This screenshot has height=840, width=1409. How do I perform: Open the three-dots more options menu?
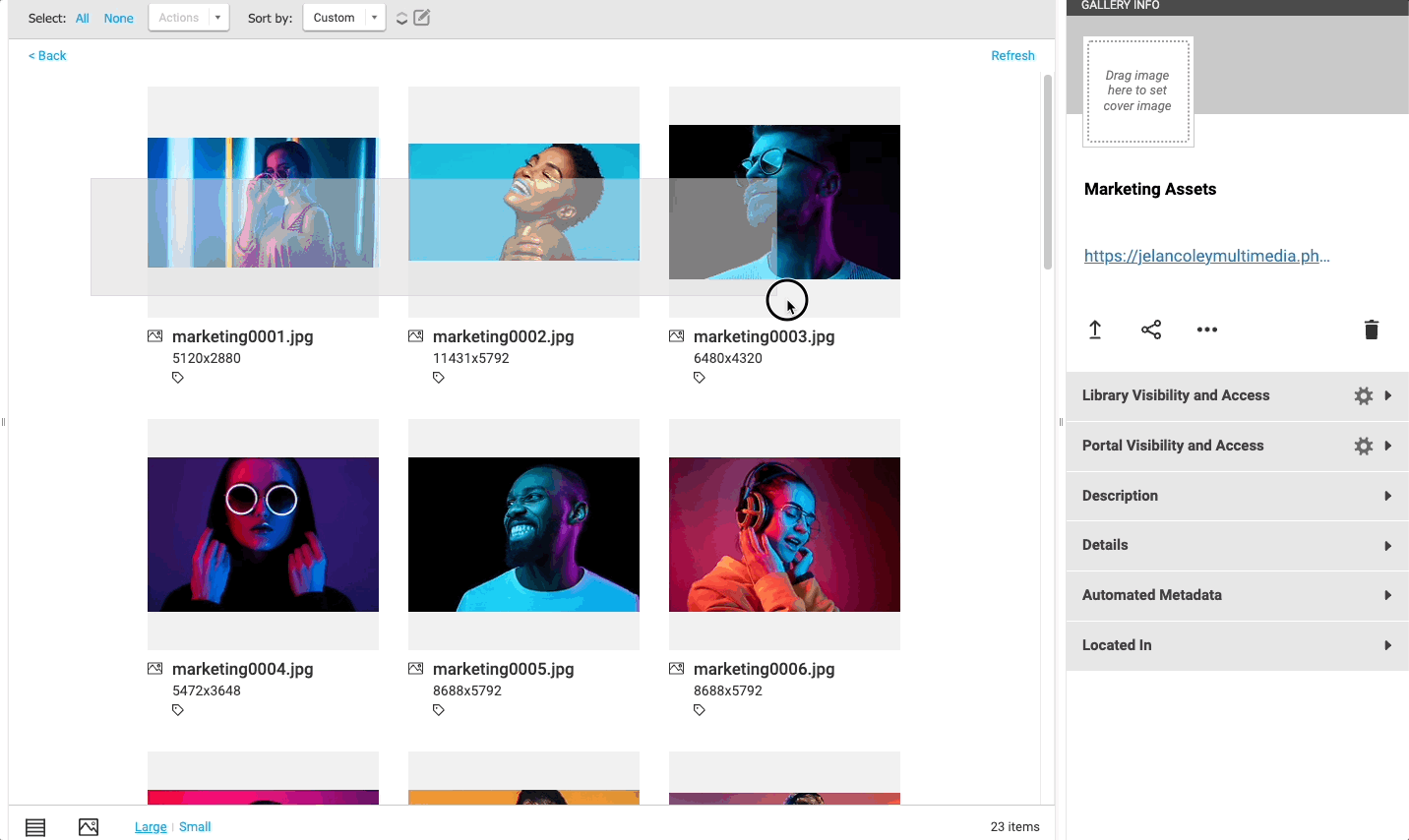tap(1207, 330)
